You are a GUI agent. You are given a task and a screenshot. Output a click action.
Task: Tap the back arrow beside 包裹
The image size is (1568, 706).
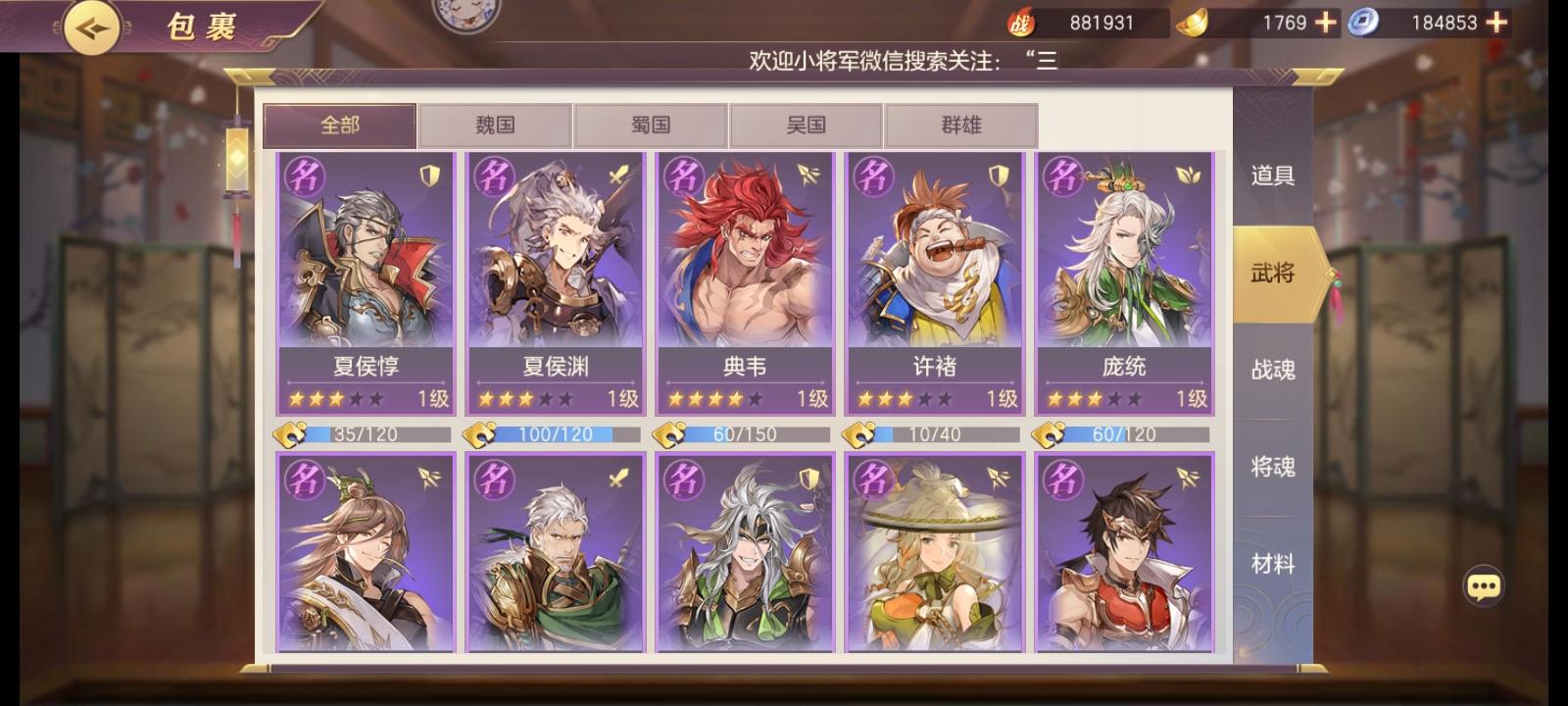click(92, 27)
